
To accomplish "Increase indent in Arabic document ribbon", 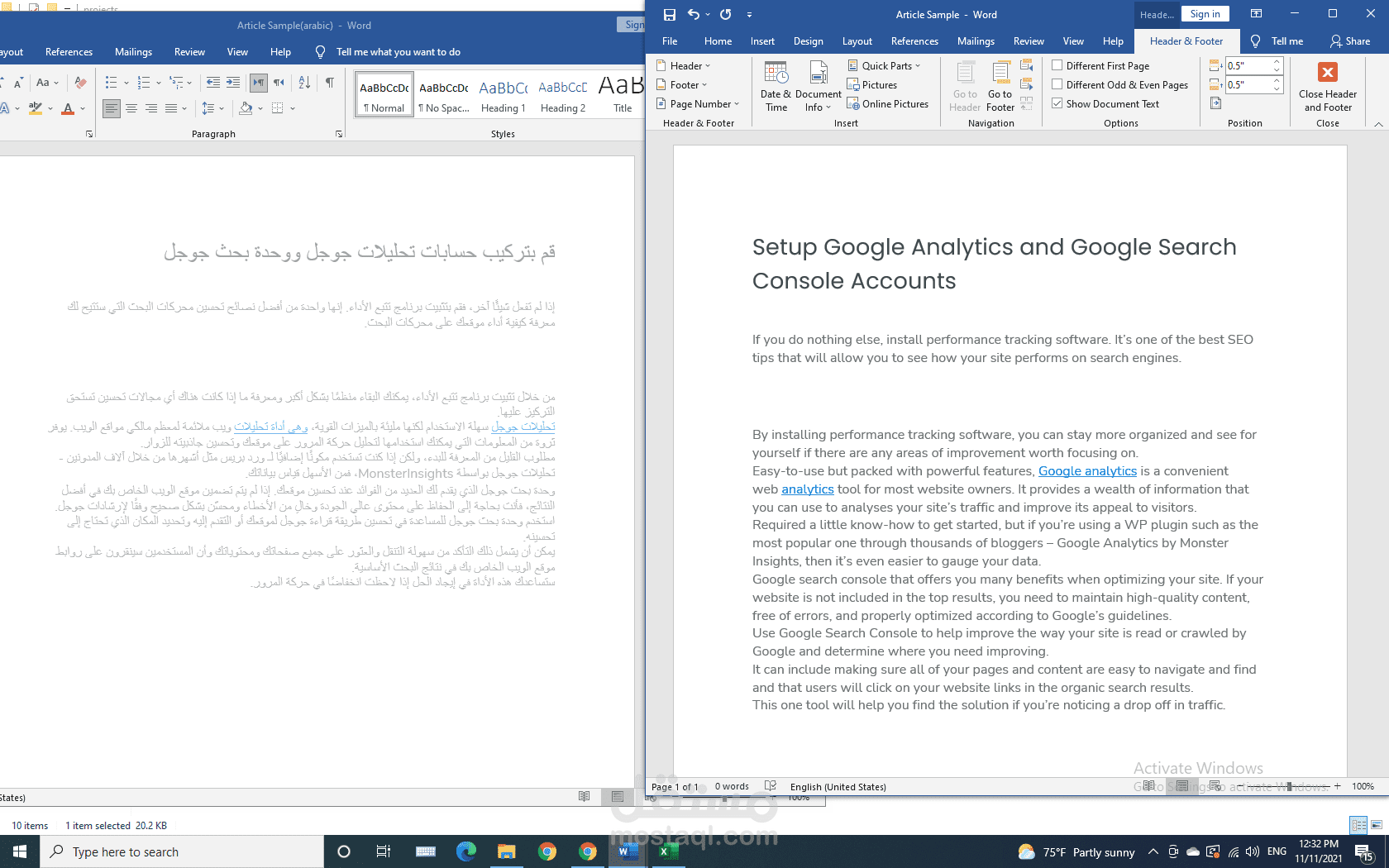I will [233, 82].
